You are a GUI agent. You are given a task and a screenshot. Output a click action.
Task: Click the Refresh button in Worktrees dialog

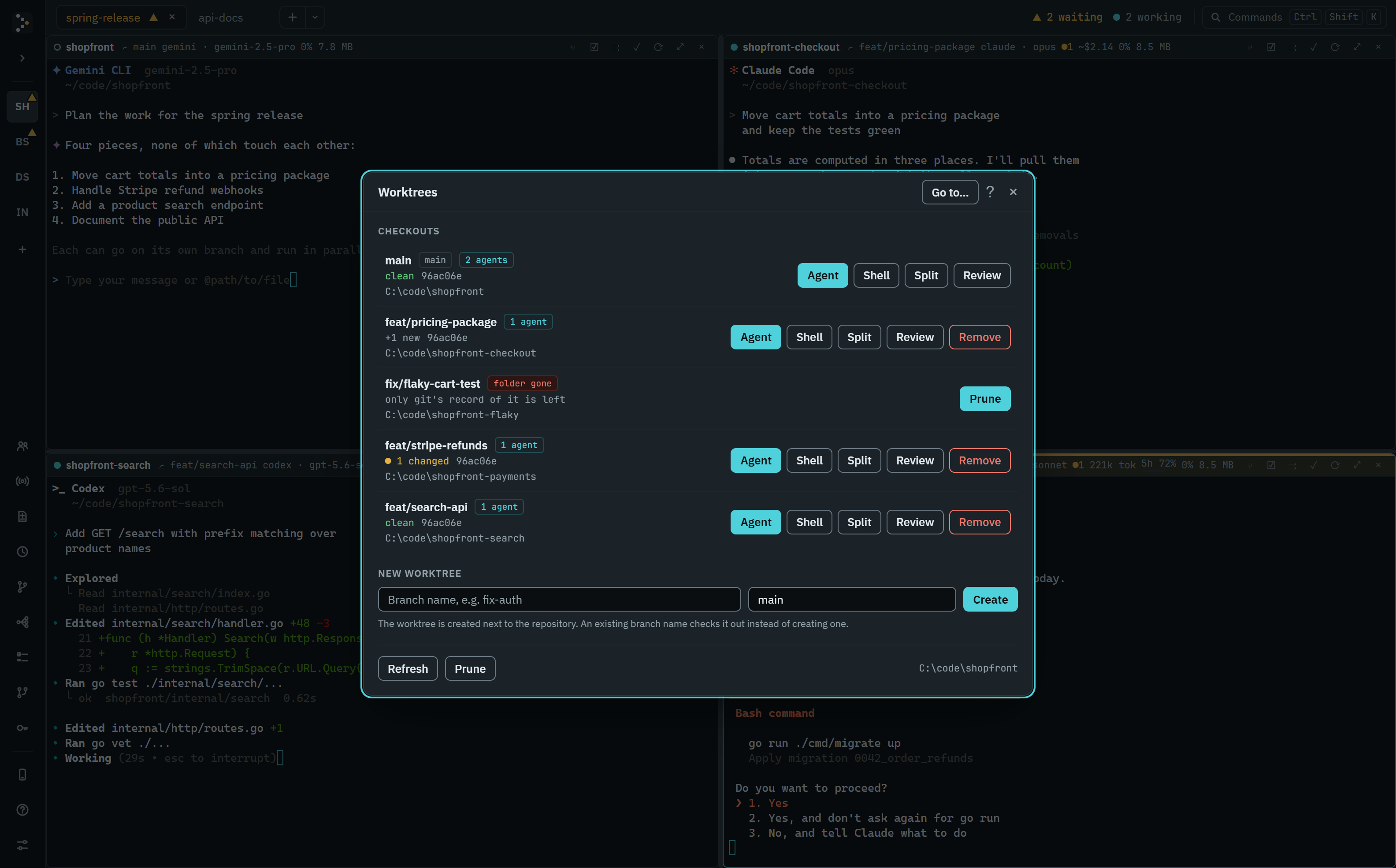click(x=408, y=669)
